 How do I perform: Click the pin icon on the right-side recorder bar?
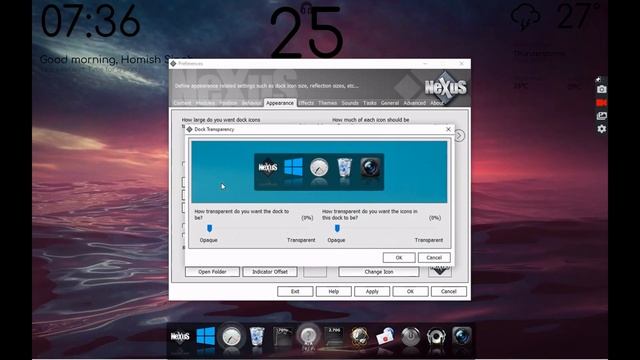(598, 79)
